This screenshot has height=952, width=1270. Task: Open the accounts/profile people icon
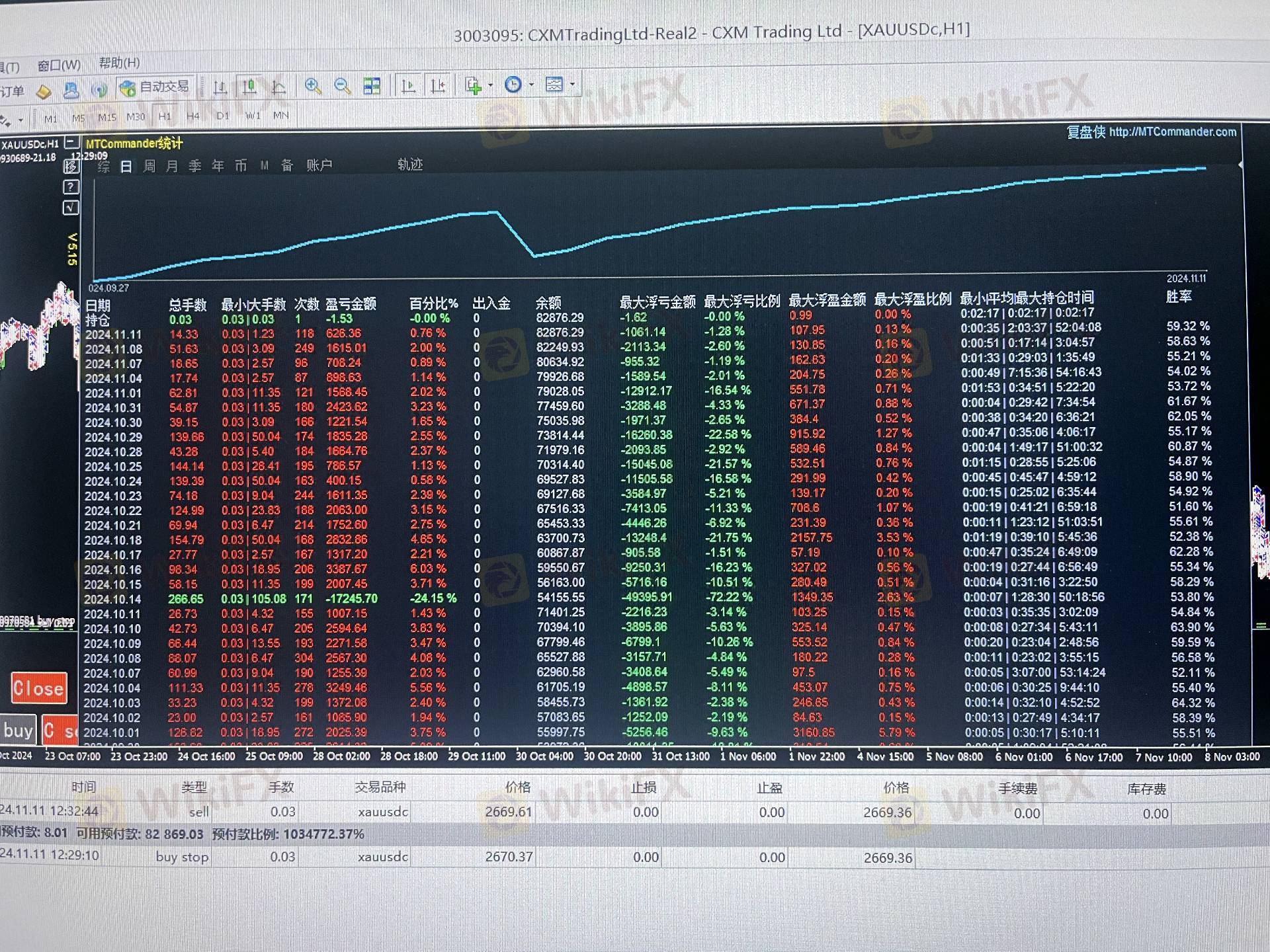71,90
